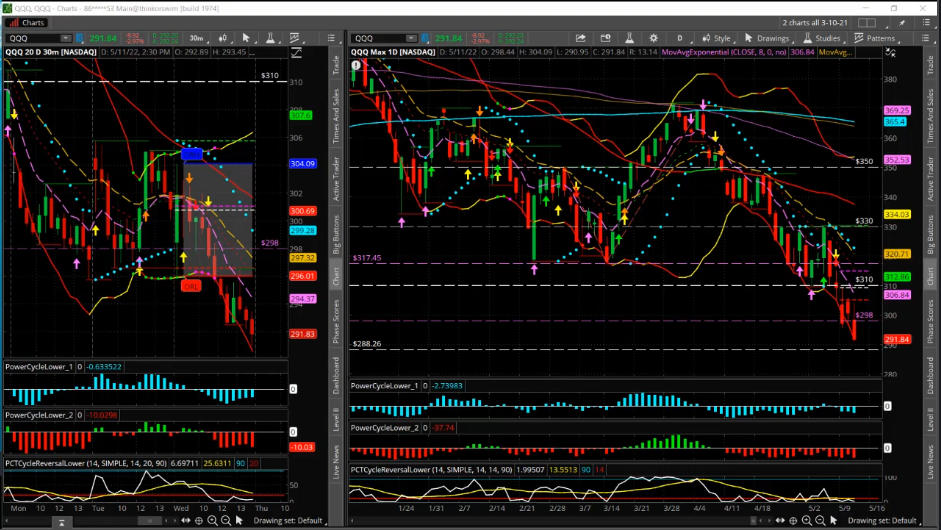Click right chart header studies toggle icon
Screen dimensions: 941x530
tap(891, 53)
